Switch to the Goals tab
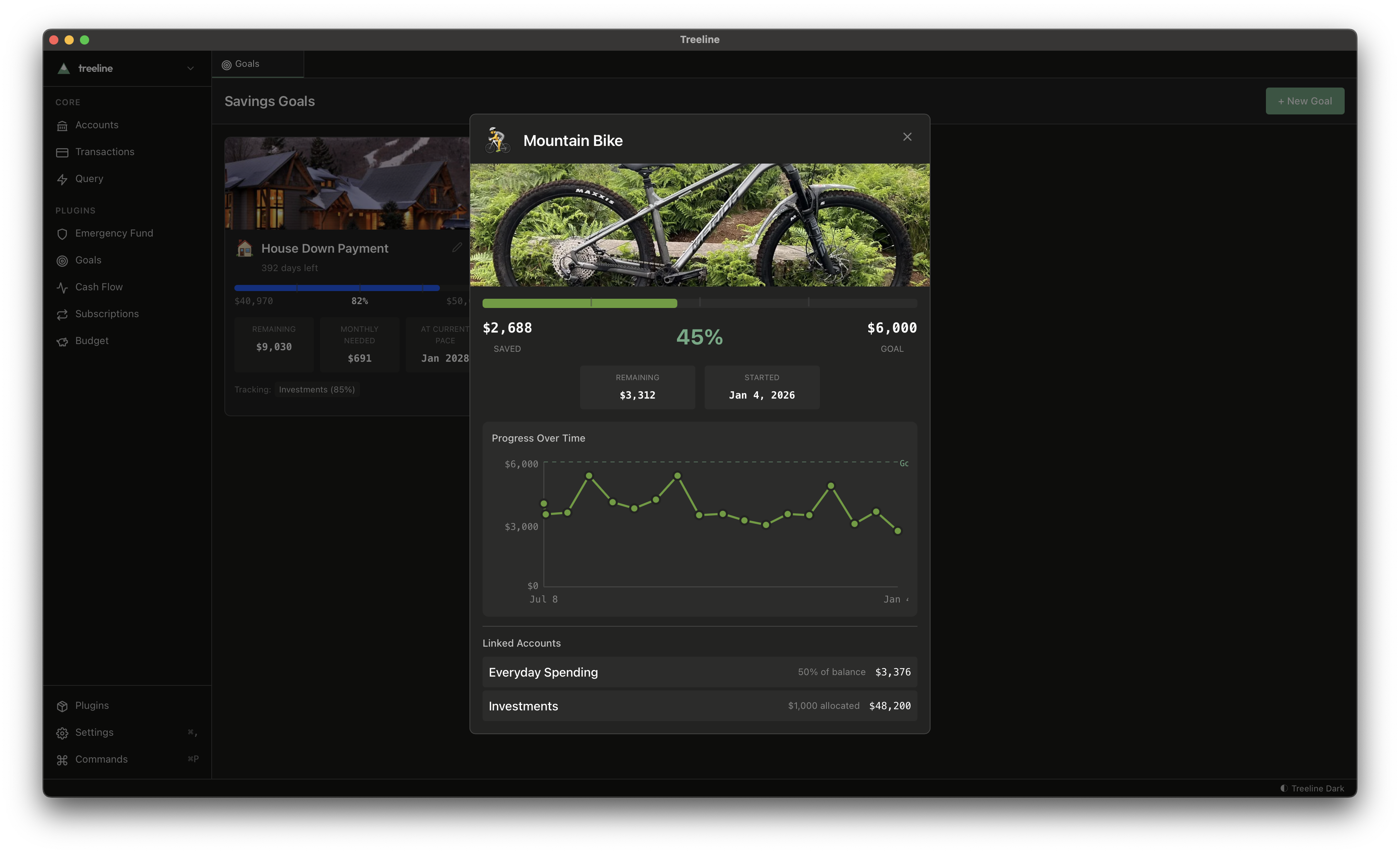 248,64
